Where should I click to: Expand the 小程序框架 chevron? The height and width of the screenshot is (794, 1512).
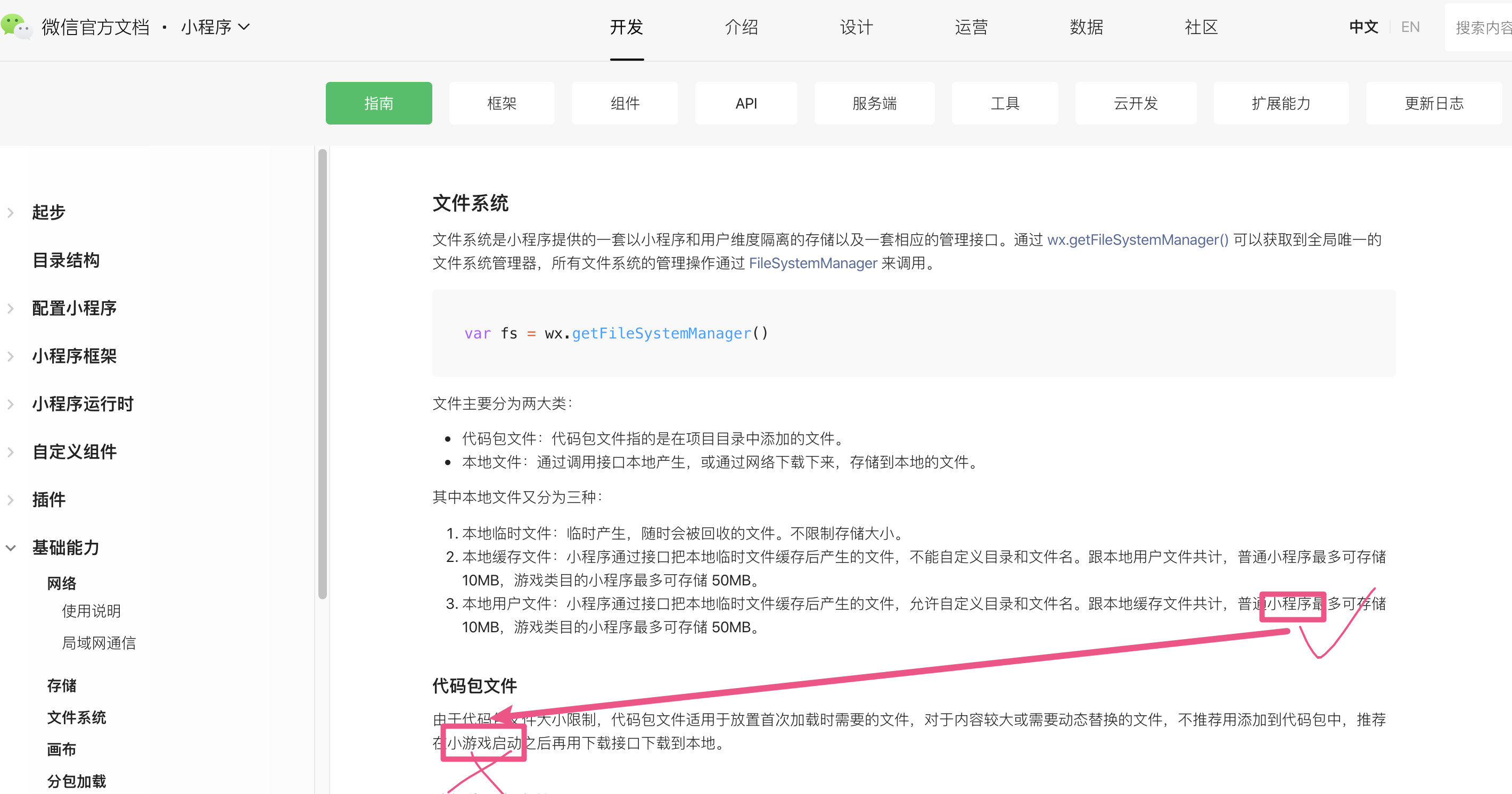tap(11, 357)
